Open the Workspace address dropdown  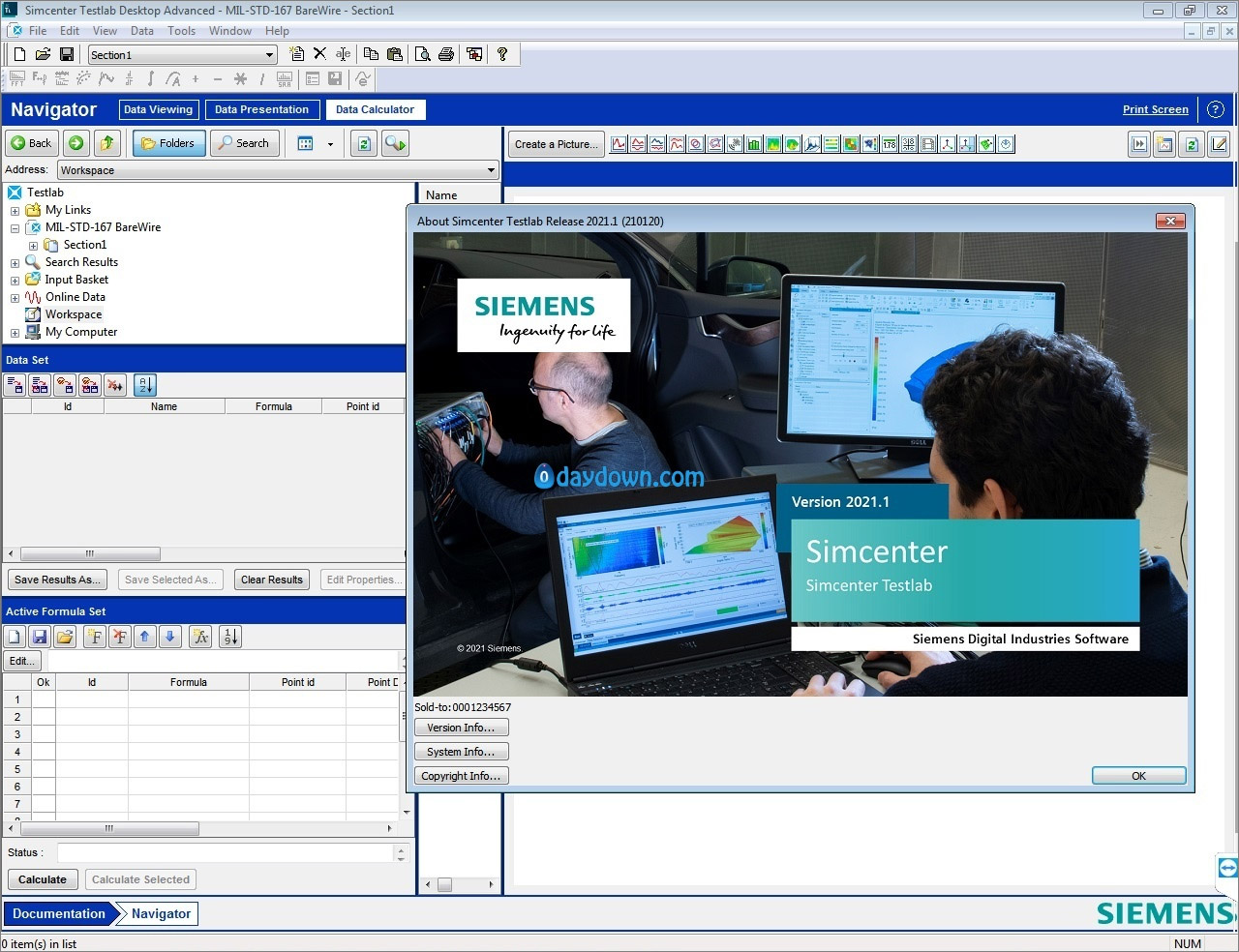coord(490,169)
